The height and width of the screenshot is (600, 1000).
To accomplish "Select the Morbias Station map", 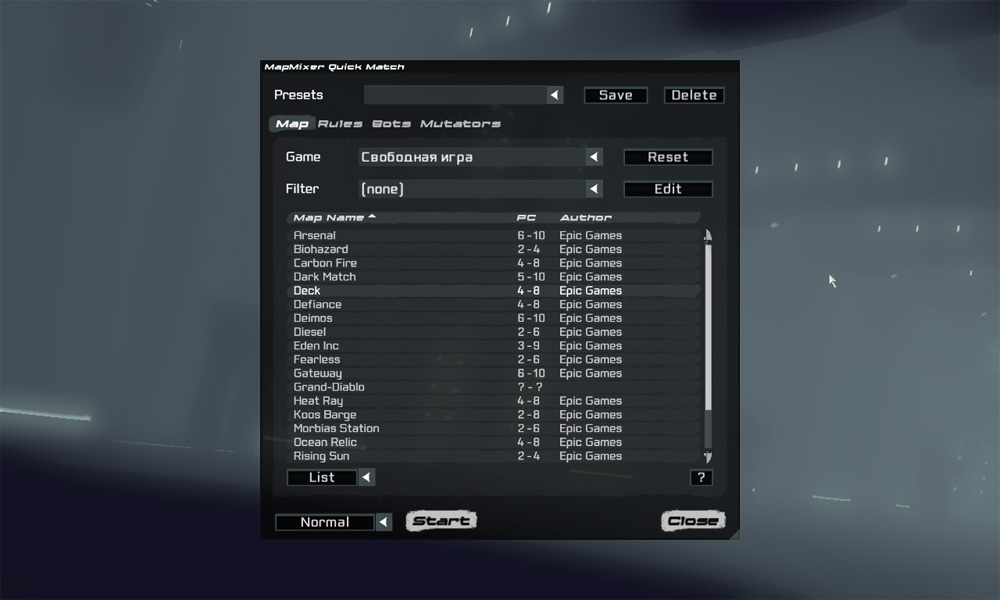I will 494,428.
